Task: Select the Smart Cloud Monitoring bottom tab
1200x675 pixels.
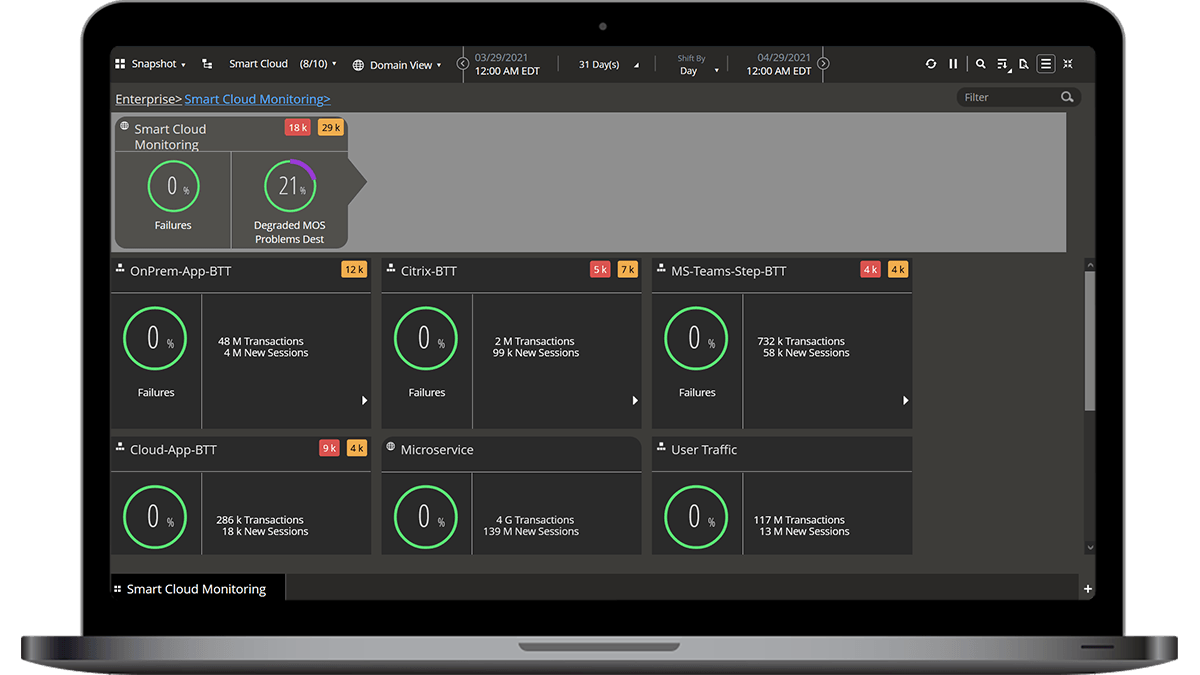Action: coord(196,589)
